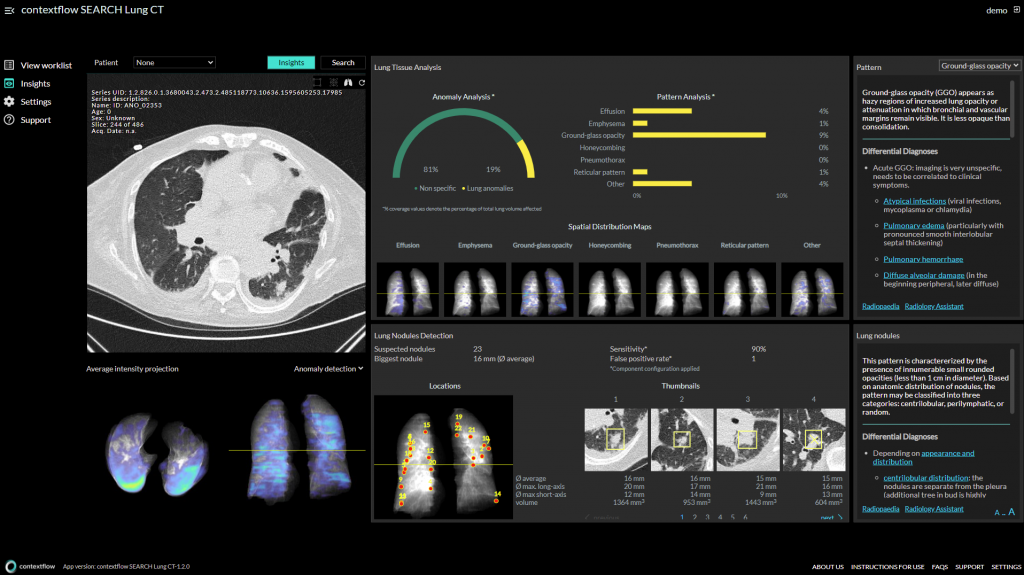This screenshot has width=1024, height=575.
Task: Click the lung overlay icon above CT image
Action: pyautogui.click(x=348, y=82)
